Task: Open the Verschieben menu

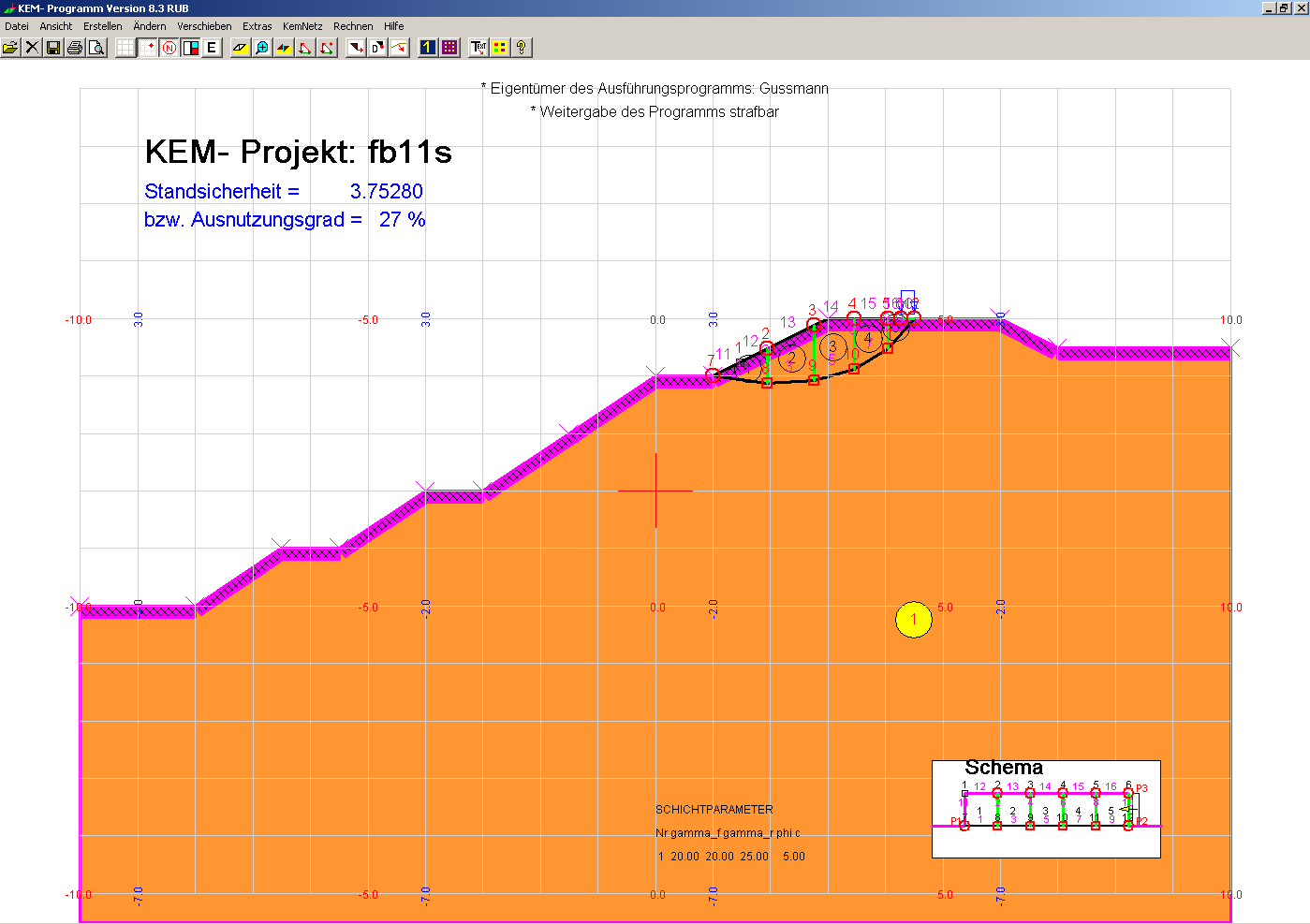Action: [204, 26]
